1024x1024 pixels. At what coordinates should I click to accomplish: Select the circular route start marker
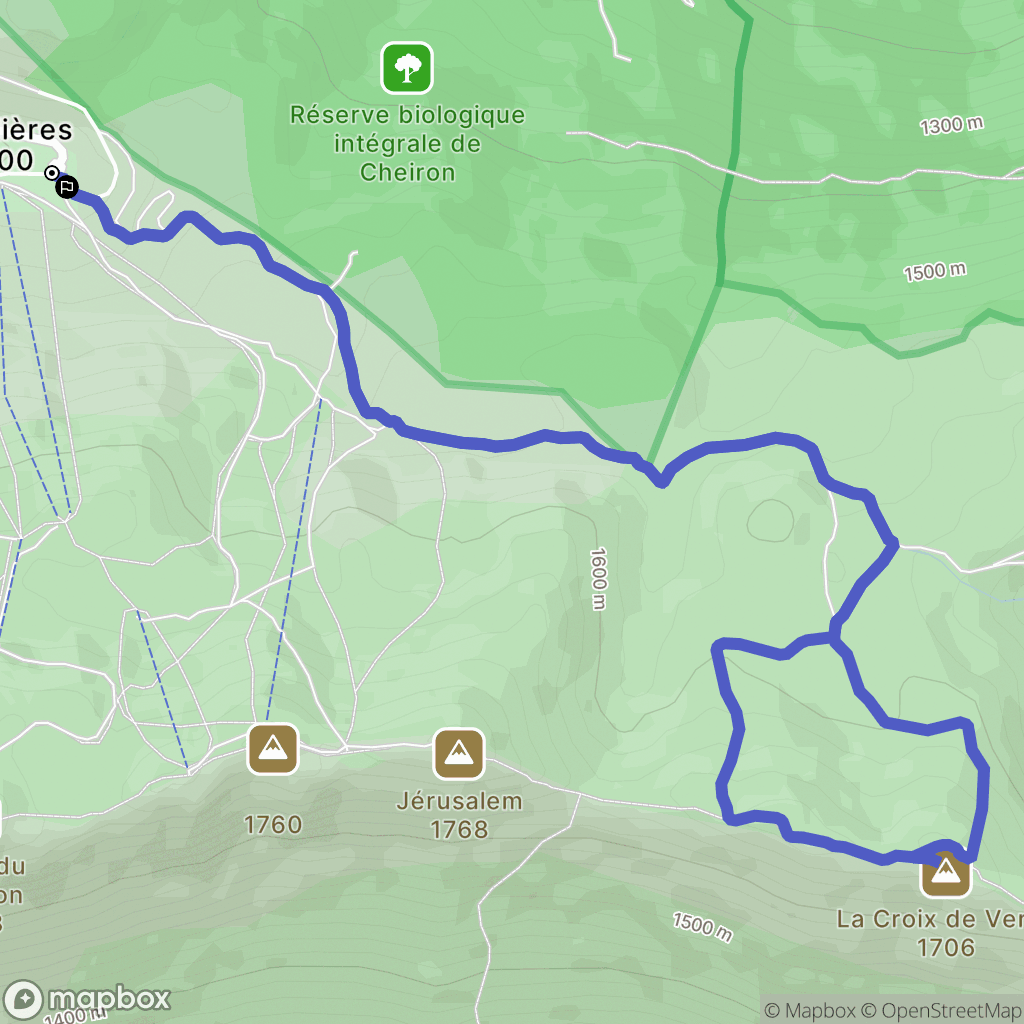pos(52,173)
